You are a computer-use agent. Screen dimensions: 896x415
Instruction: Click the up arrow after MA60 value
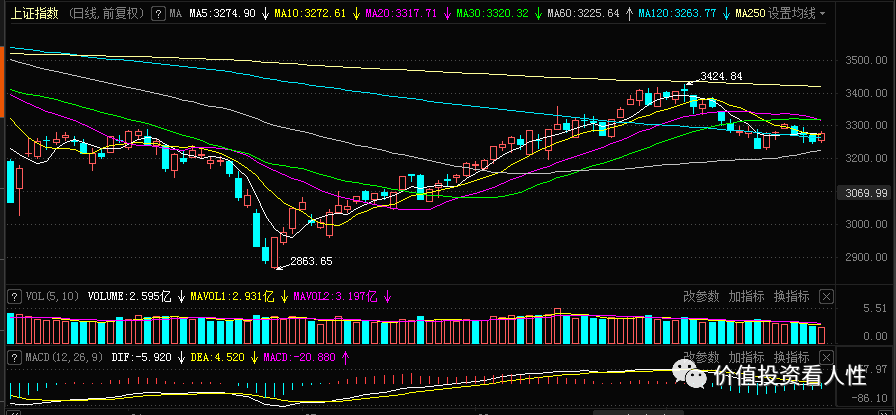click(x=630, y=14)
